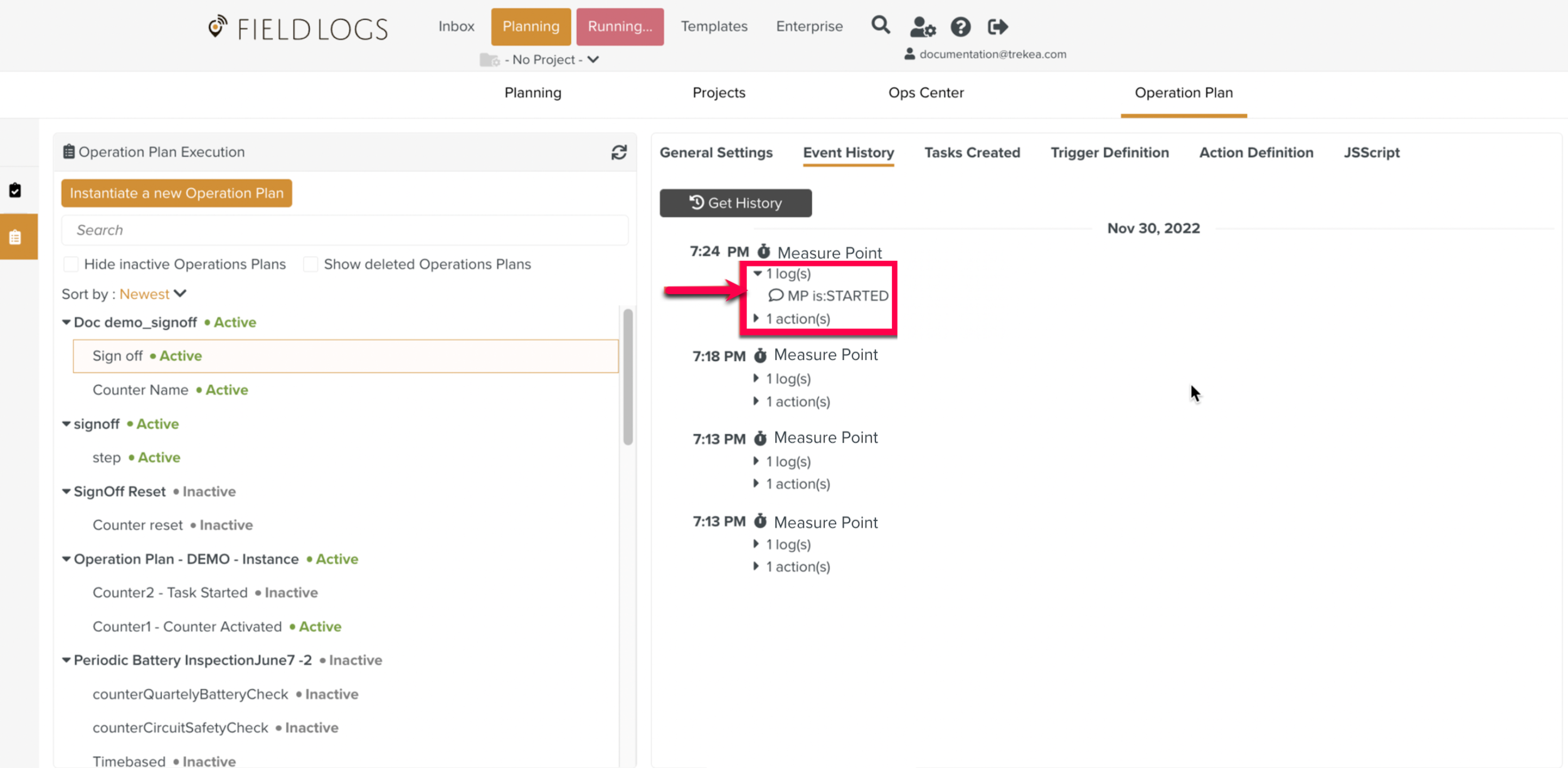Click the operation plan list scrollbar
The height and width of the screenshot is (768, 1568).
(628, 376)
